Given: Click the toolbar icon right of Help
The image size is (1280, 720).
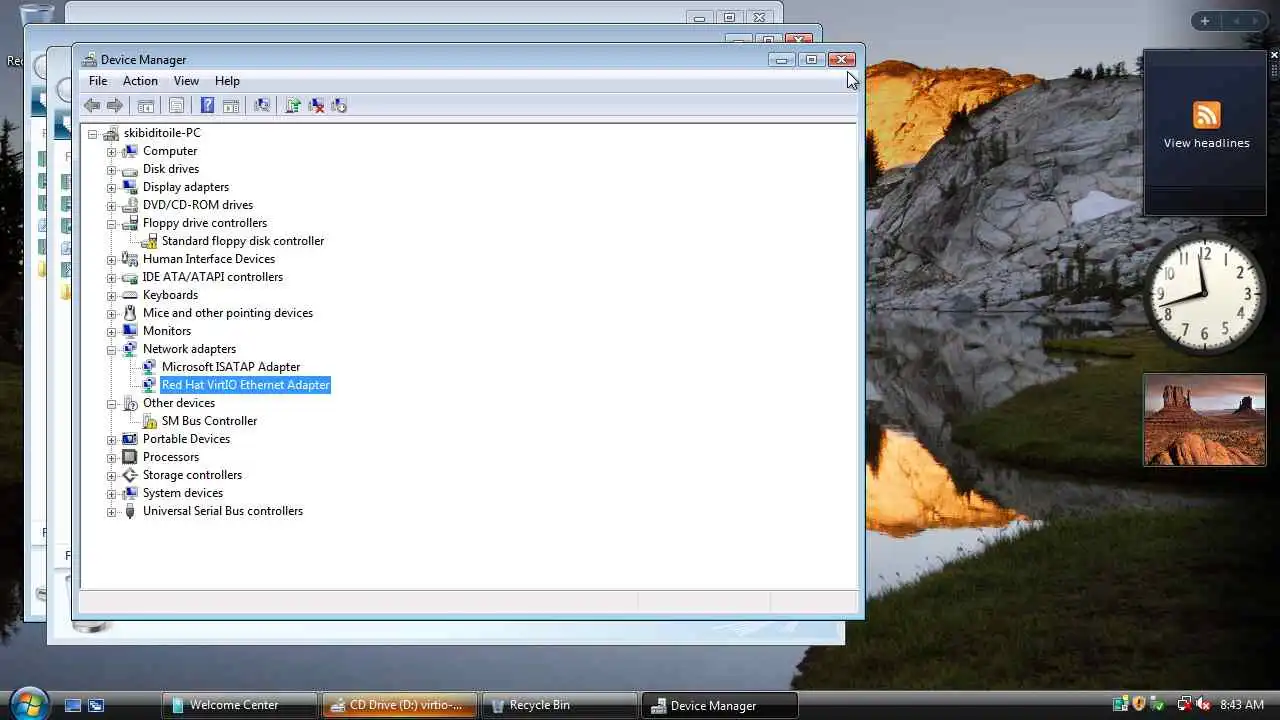Looking at the screenshot, I should (231, 105).
